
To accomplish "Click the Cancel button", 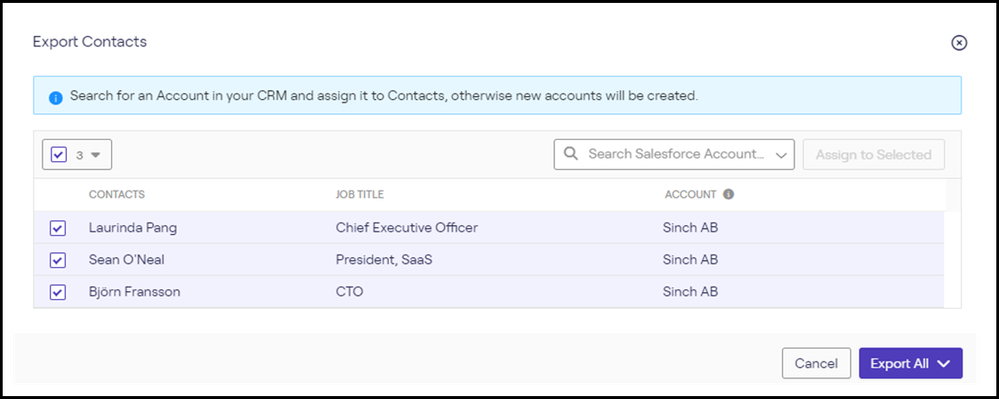I will coord(816,363).
